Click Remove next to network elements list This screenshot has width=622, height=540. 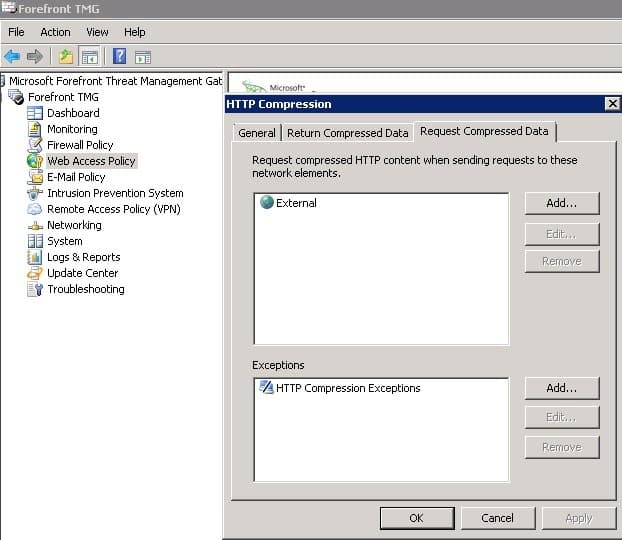[x=562, y=261]
